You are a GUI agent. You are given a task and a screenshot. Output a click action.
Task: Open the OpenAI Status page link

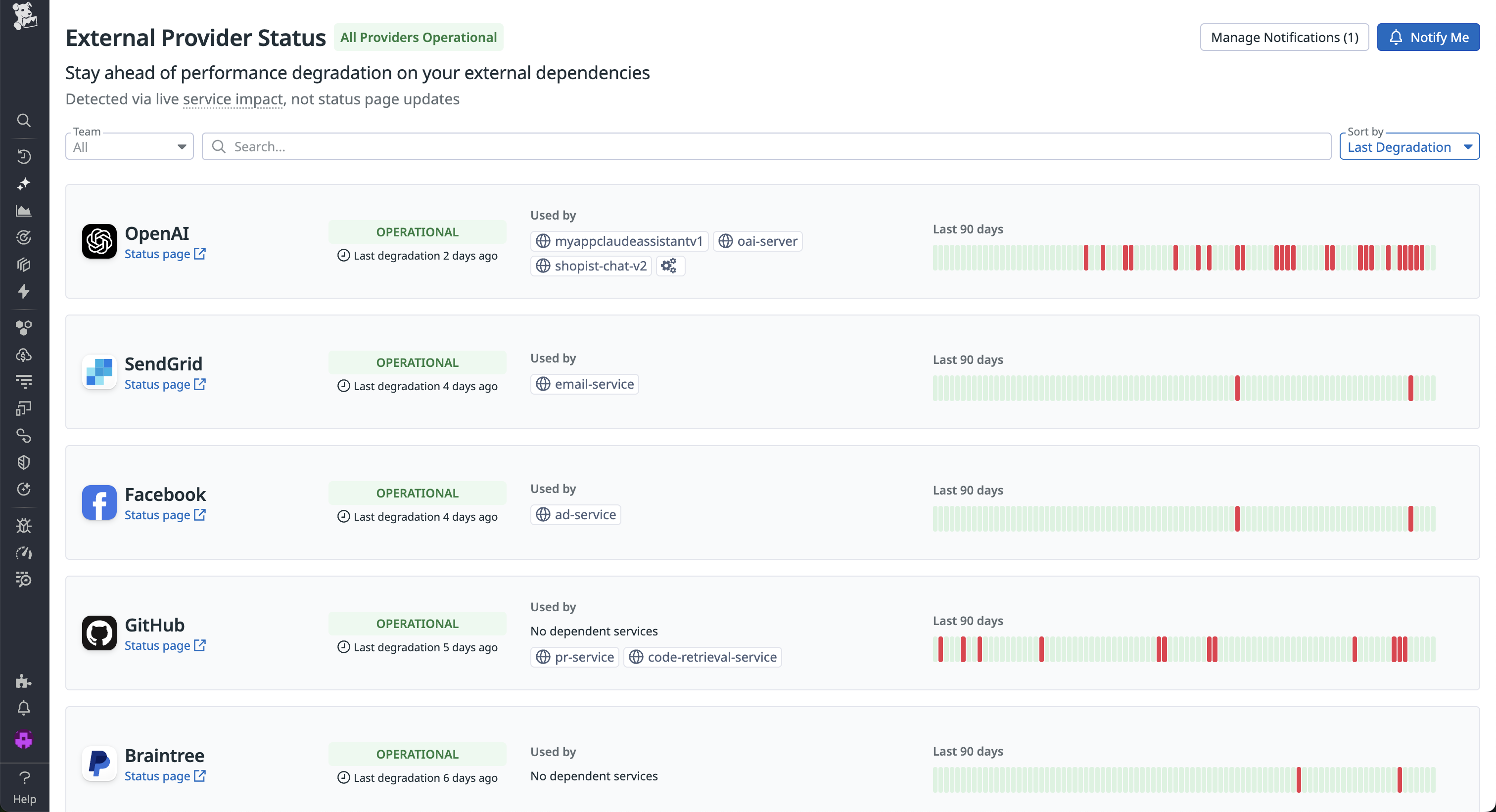pyautogui.click(x=165, y=254)
